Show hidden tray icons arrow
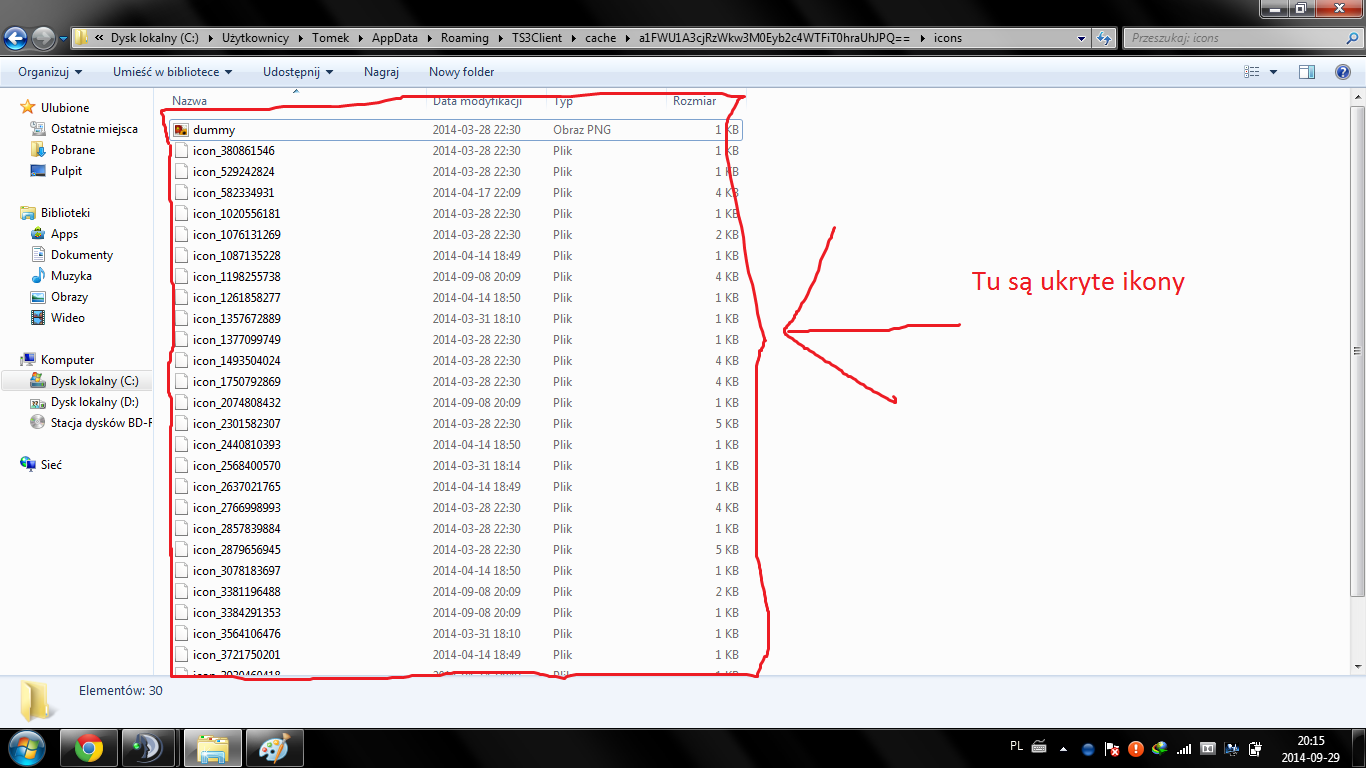 (x=1062, y=748)
